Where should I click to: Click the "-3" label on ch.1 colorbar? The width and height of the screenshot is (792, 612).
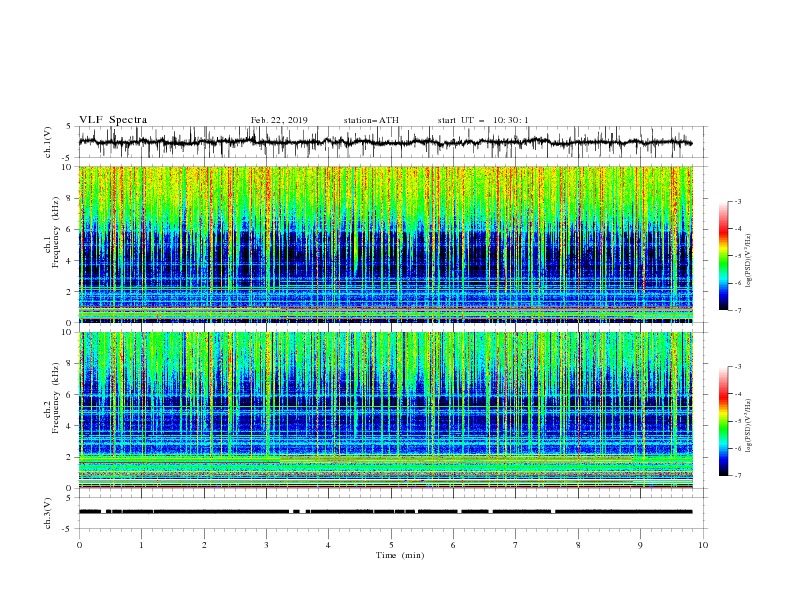click(x=737, y=201)
